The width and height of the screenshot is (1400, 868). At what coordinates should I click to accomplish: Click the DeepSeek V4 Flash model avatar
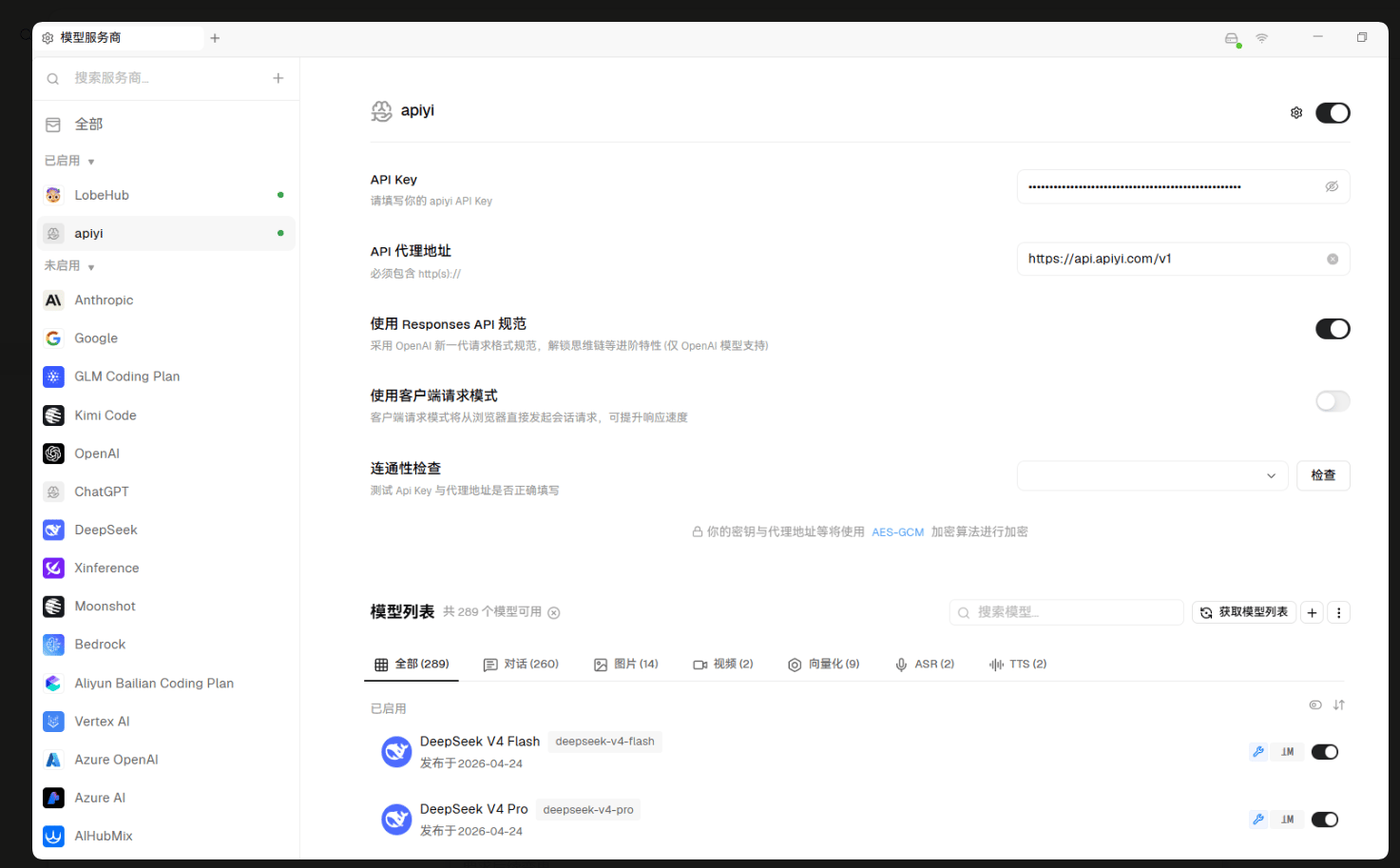click(x=396, y=752)
